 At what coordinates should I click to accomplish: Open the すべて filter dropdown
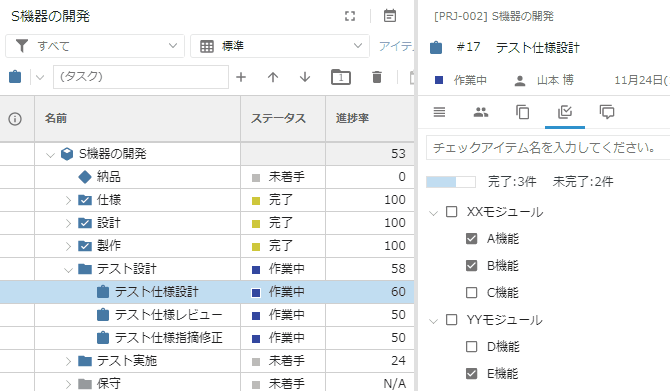(95, 46)
